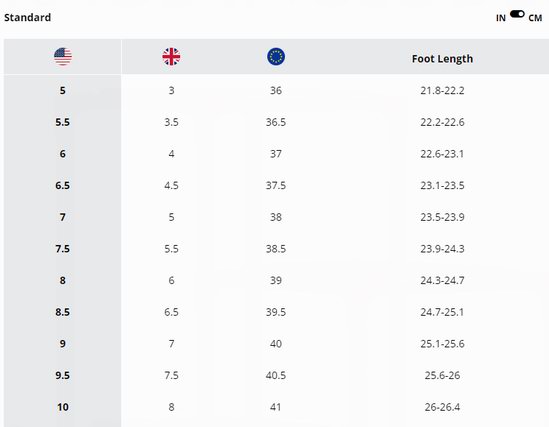Click foot length 24.3-24.7 value
The height and width of the screenshot is (427, 549).
point(442,280)
